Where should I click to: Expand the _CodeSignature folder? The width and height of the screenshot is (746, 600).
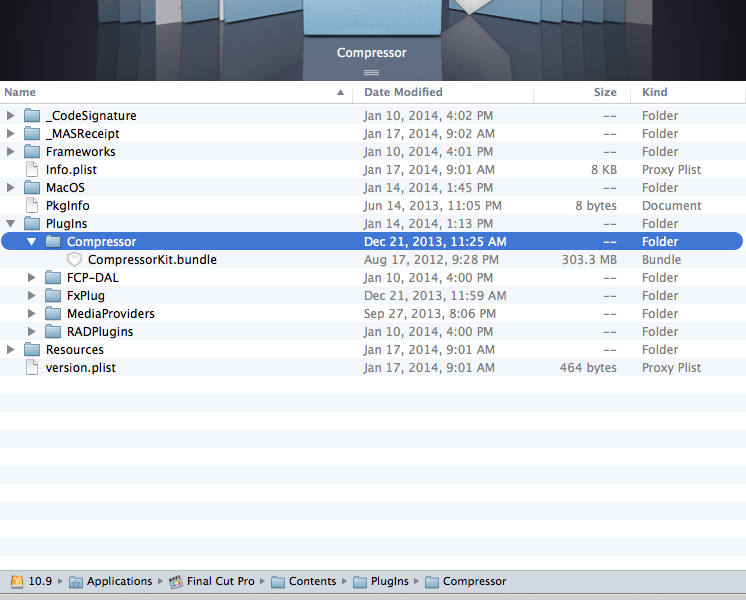click(x=10, y=116)
